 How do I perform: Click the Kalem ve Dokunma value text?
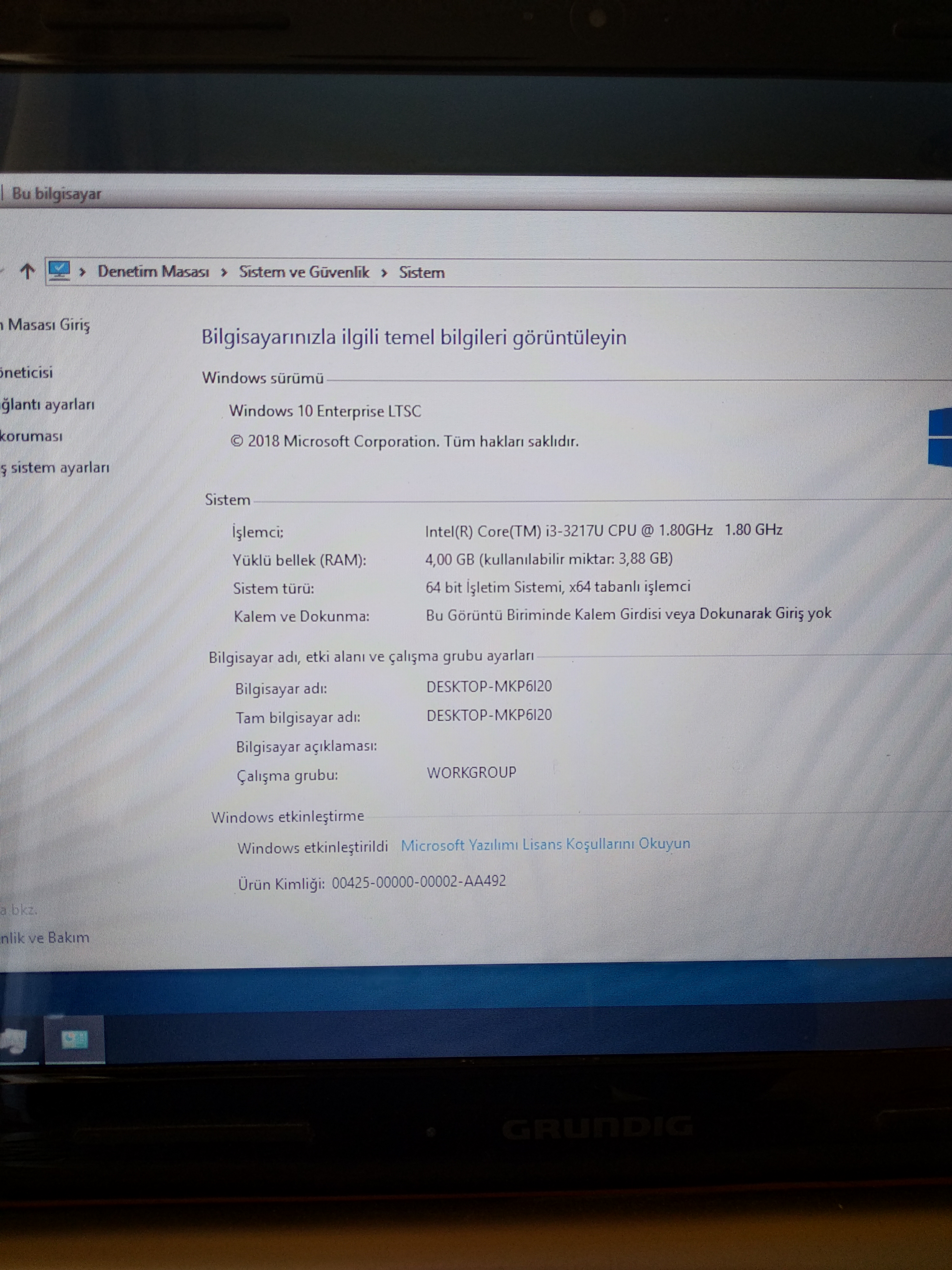coord(628,614)
